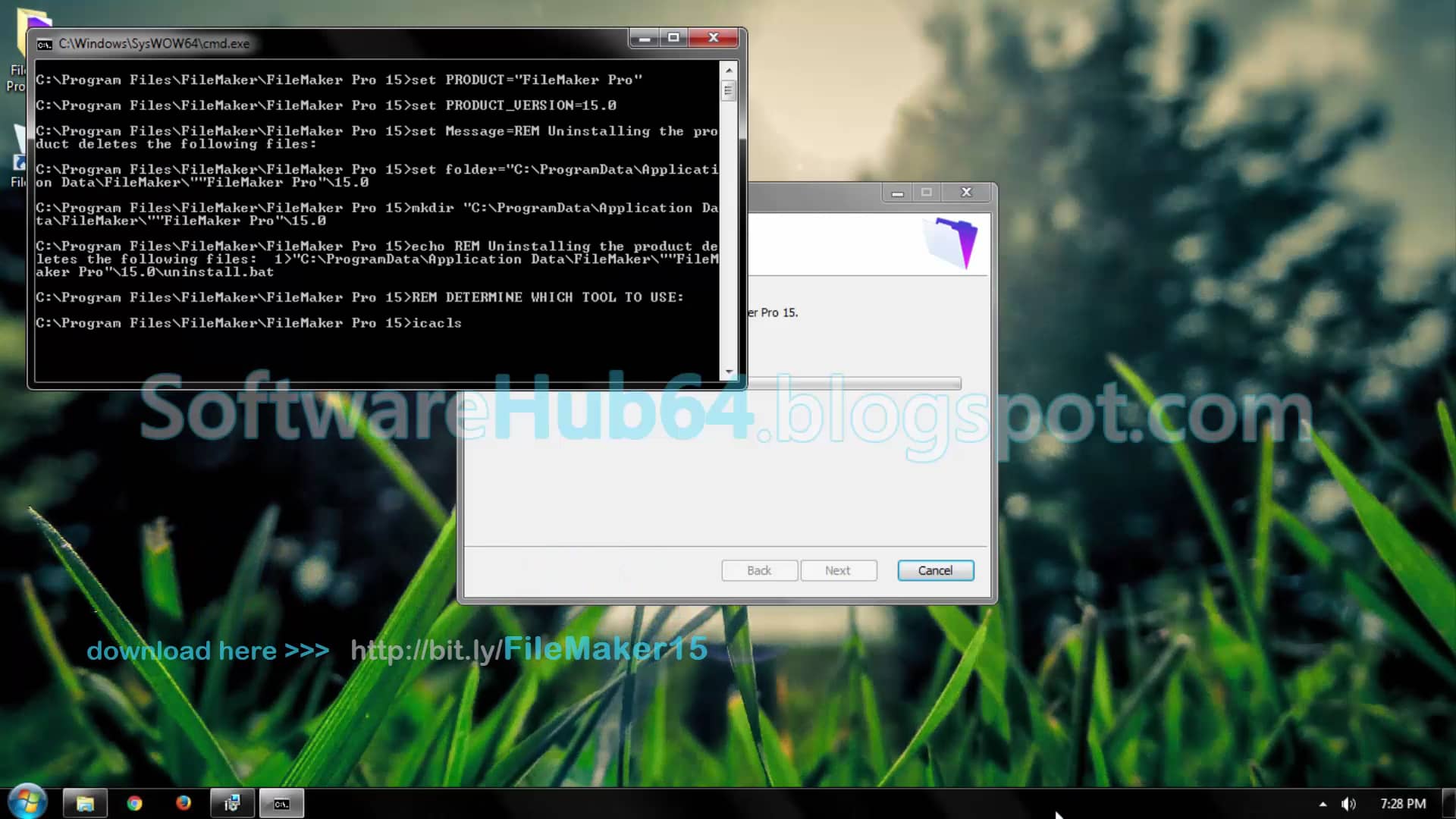
Task: Click the 7:28 PM taskbar clock
Action: [x=1402, y=804]
